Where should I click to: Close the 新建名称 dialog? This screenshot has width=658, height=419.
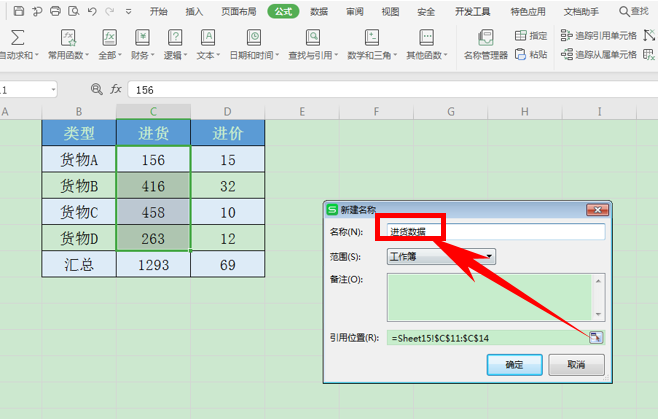(598, 210)
